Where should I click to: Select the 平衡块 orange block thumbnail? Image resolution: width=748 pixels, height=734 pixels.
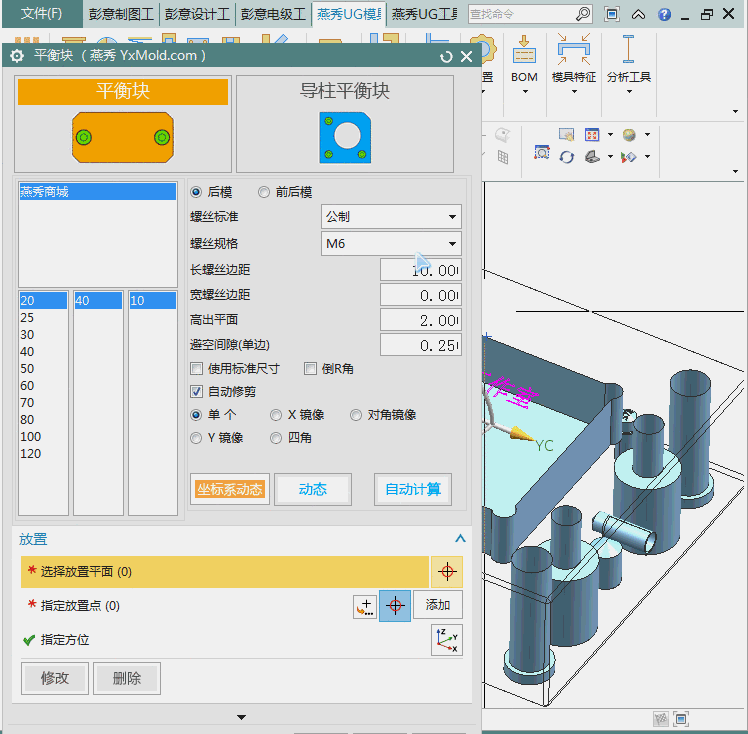pyautogui.click(x=123, y=136)
